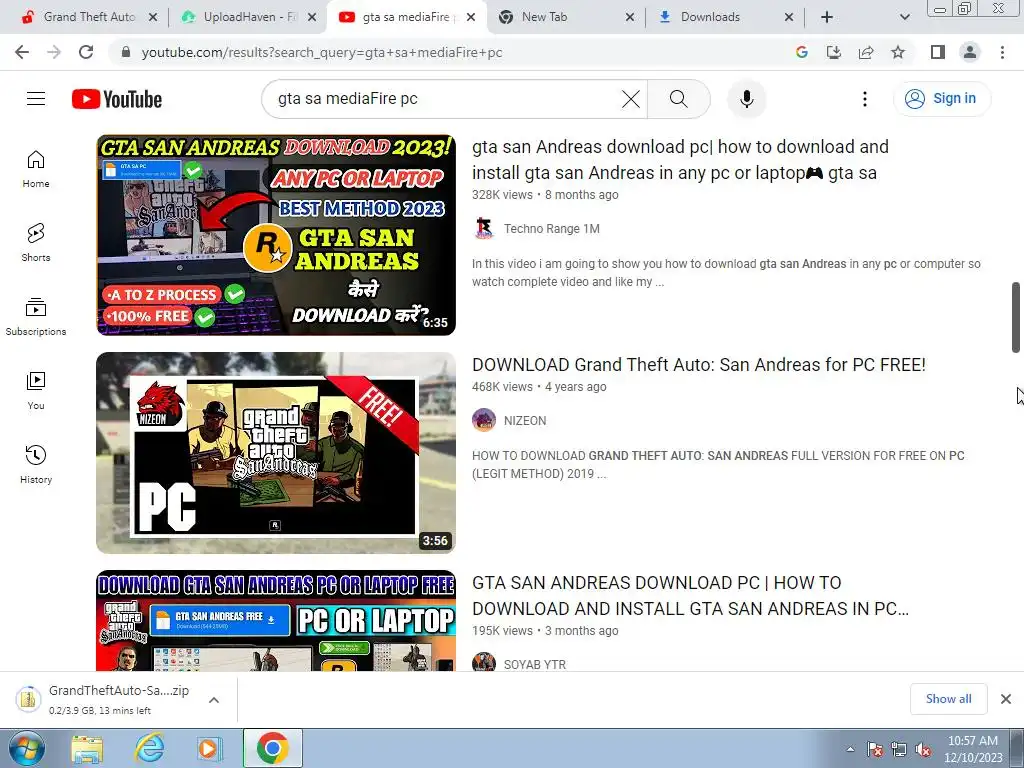1024x768 pixels.
Task: Click the muted volume tray icon
Action: click(923, 750)
